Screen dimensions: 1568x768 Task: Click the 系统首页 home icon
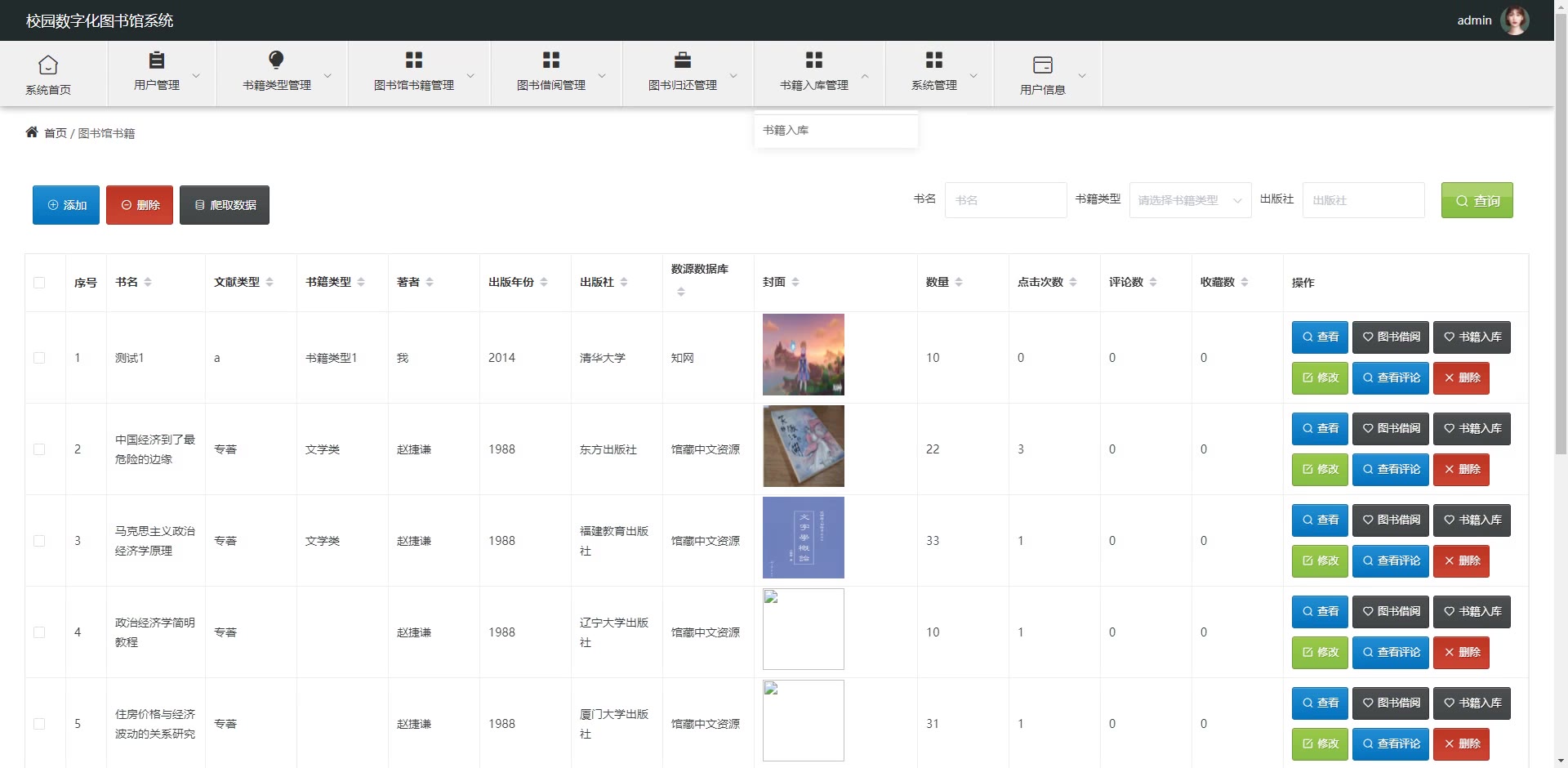pyautogui.click(x=48, y=65)
